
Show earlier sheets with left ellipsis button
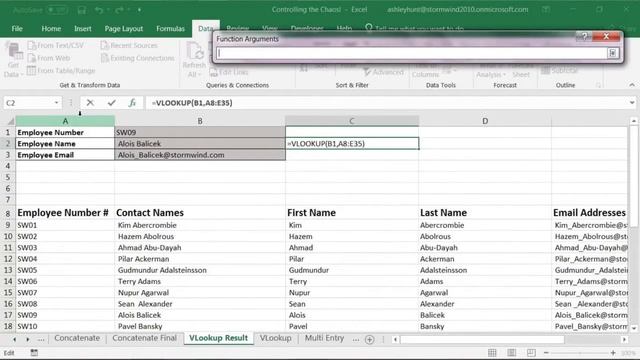[x=41, y=339]
